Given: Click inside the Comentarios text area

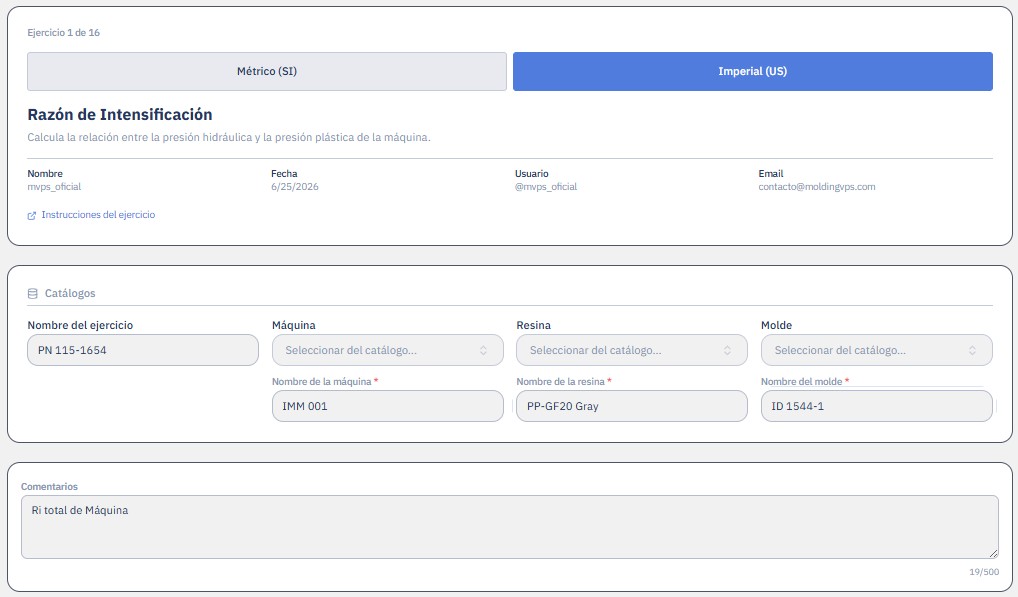Looking at the screenshot, I should click(510, 527).
